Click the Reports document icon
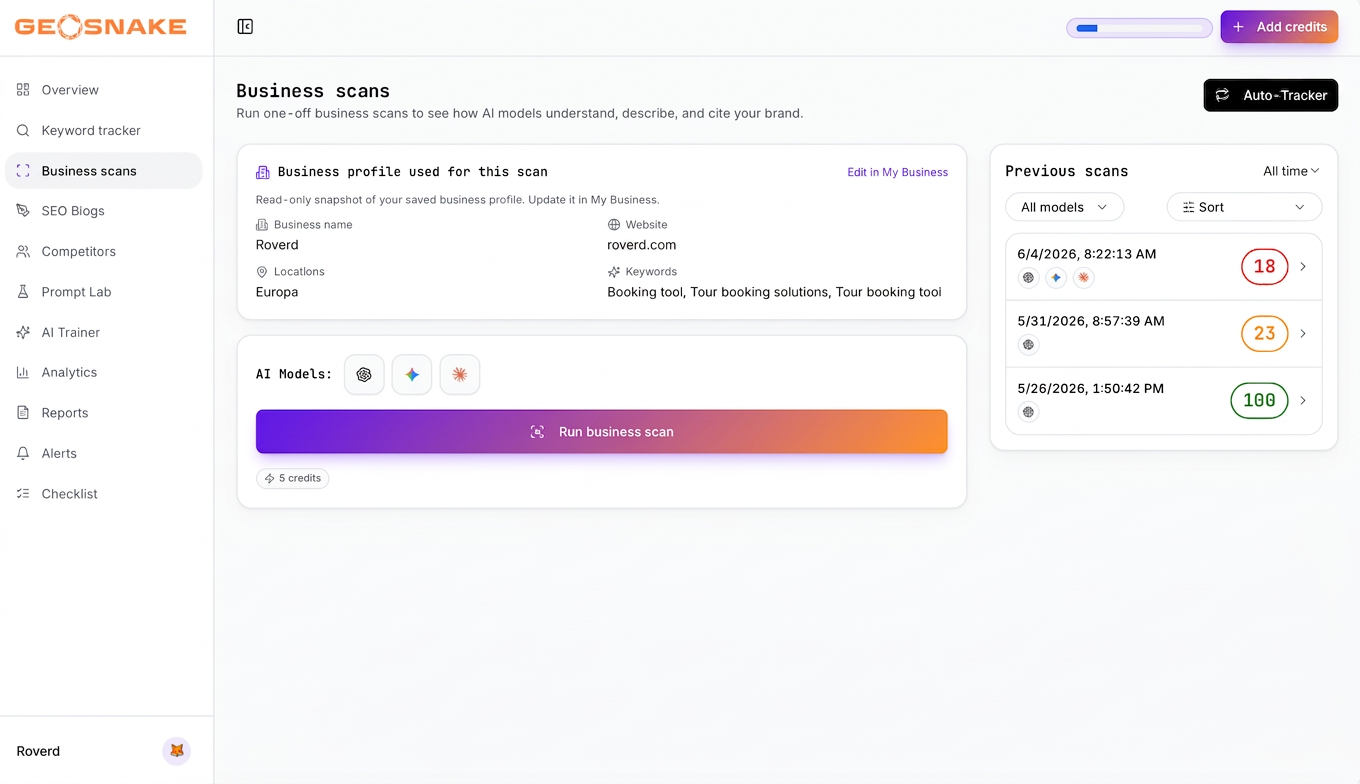Screen dimensions: 1360x784 [23, 413]
